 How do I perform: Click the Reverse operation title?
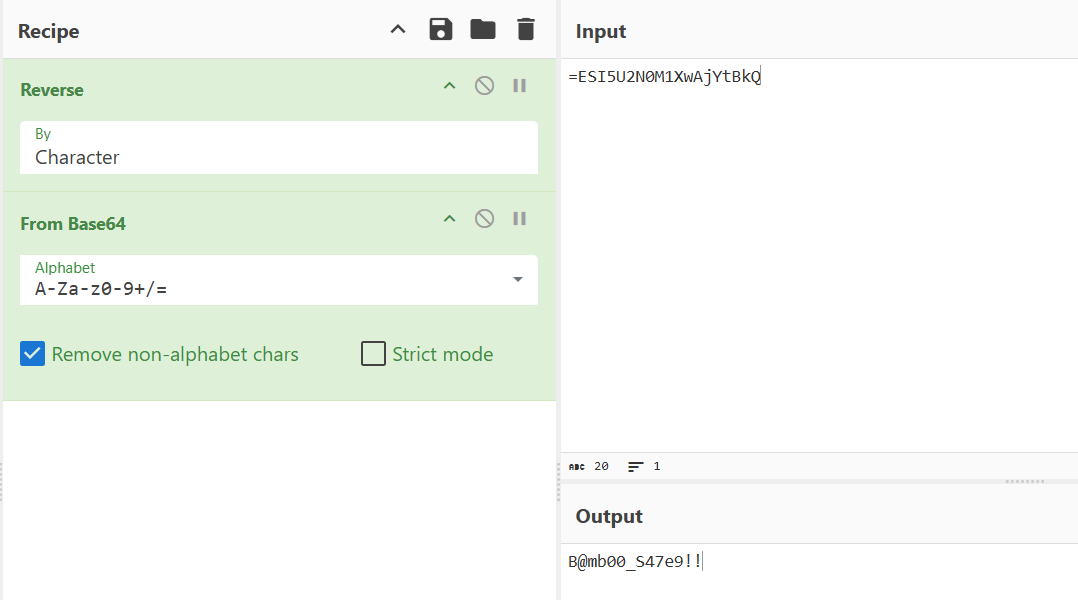click(52, 90)
